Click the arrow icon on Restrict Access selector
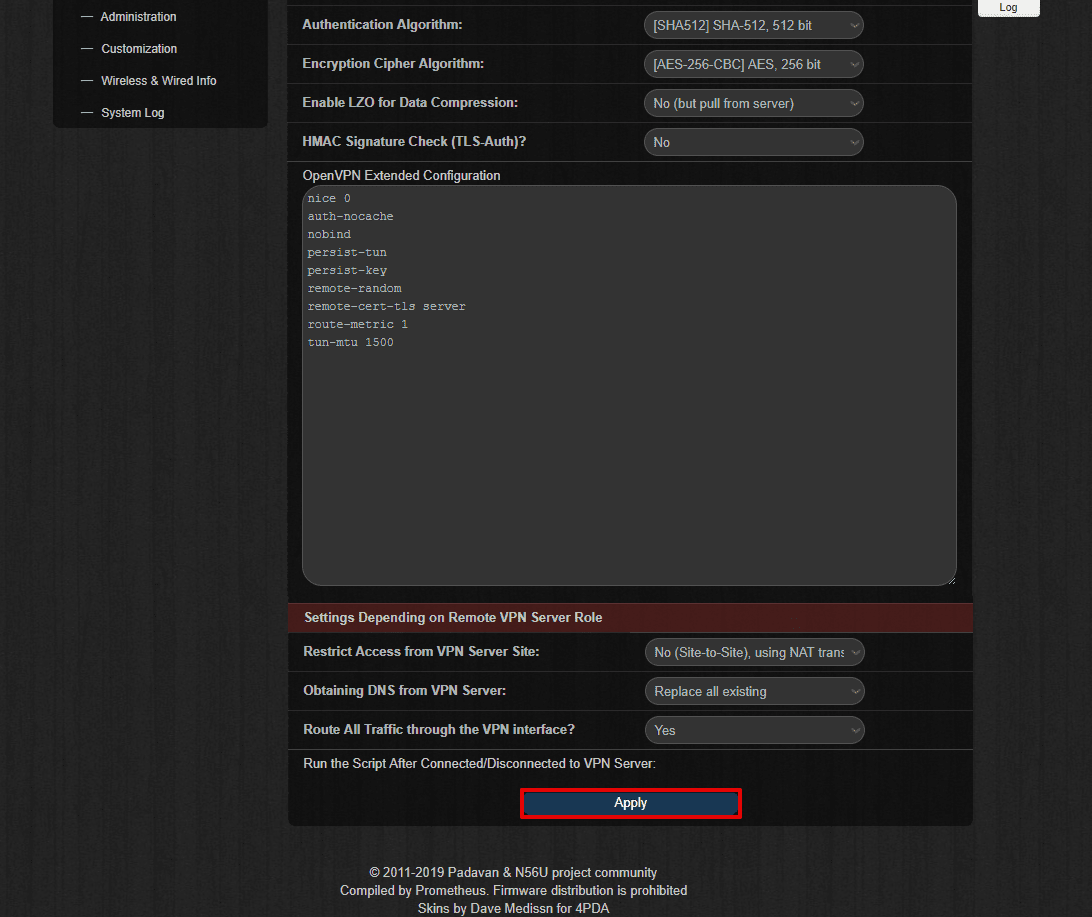1092x917 pixels. pos(855,652)
